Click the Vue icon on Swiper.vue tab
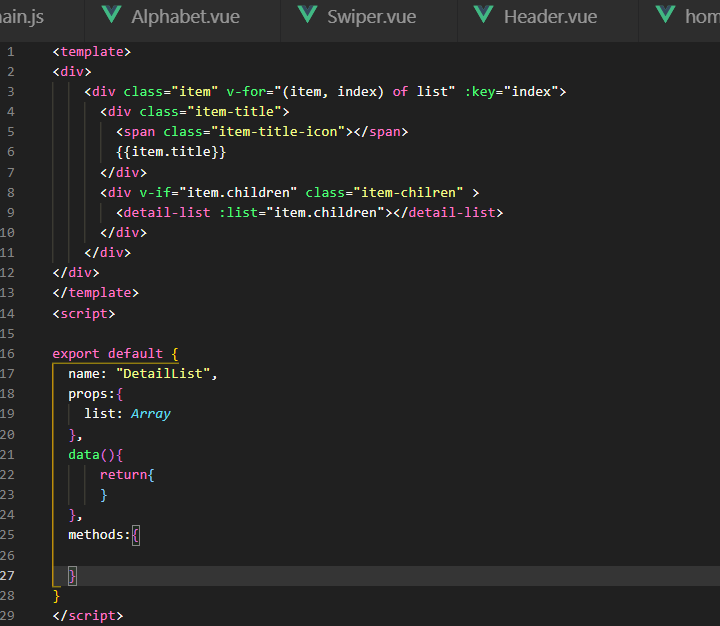The width and height of the screenshot is (720, 626). click(307, 15)
